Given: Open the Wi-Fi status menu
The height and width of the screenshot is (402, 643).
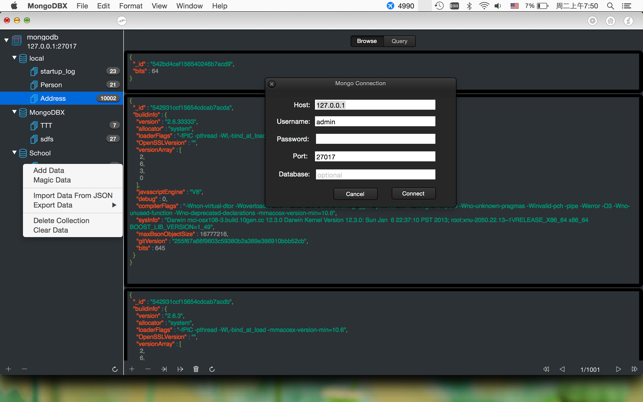Looking at the screenshot, I should point(484,6).
